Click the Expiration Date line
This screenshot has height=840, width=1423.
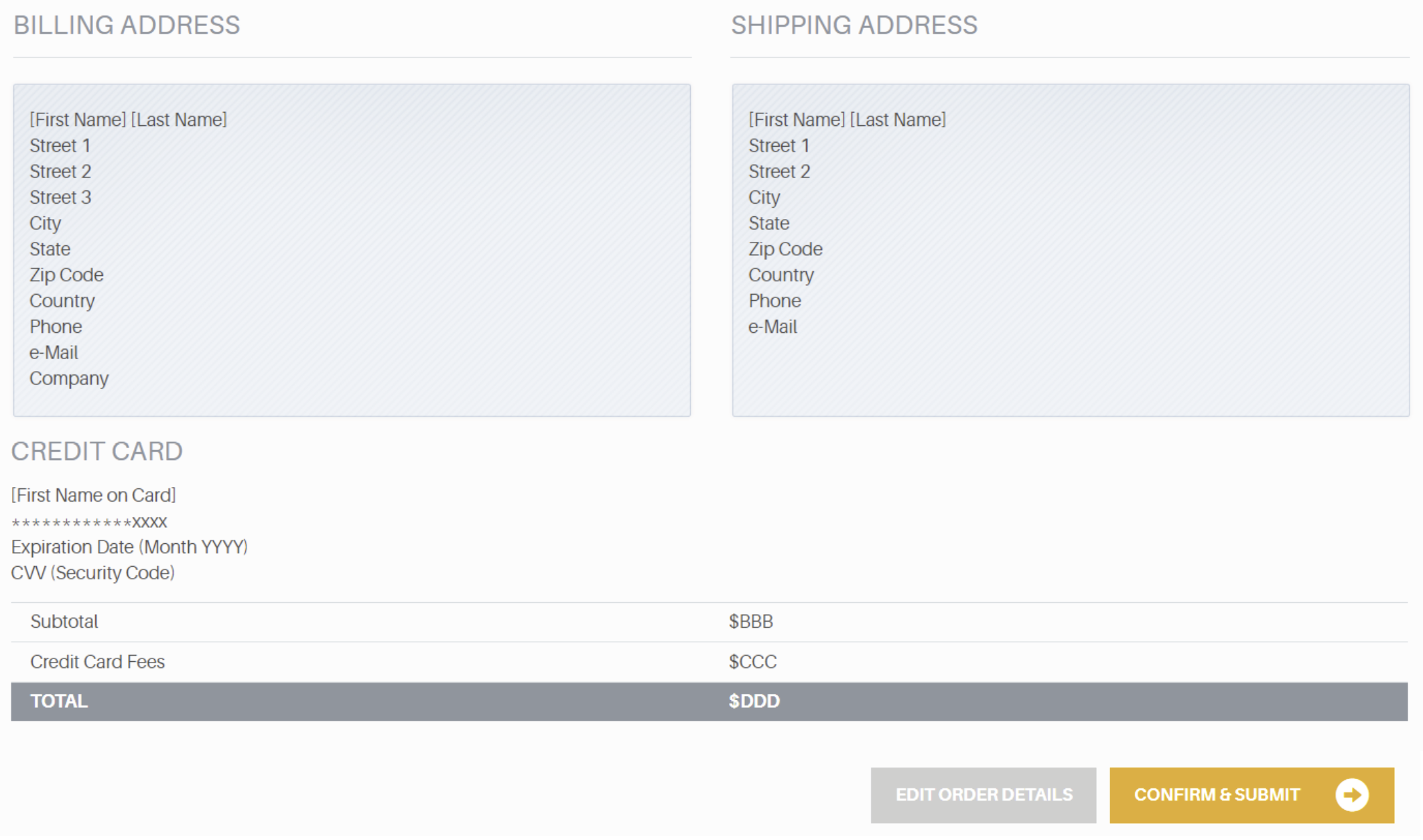tap(129, 547)
